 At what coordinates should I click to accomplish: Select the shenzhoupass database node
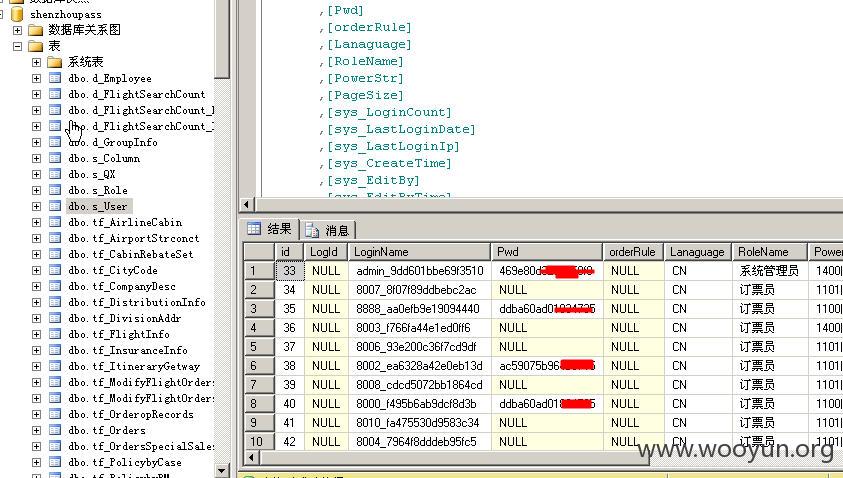pyautogui.click(x=66, y=15)
